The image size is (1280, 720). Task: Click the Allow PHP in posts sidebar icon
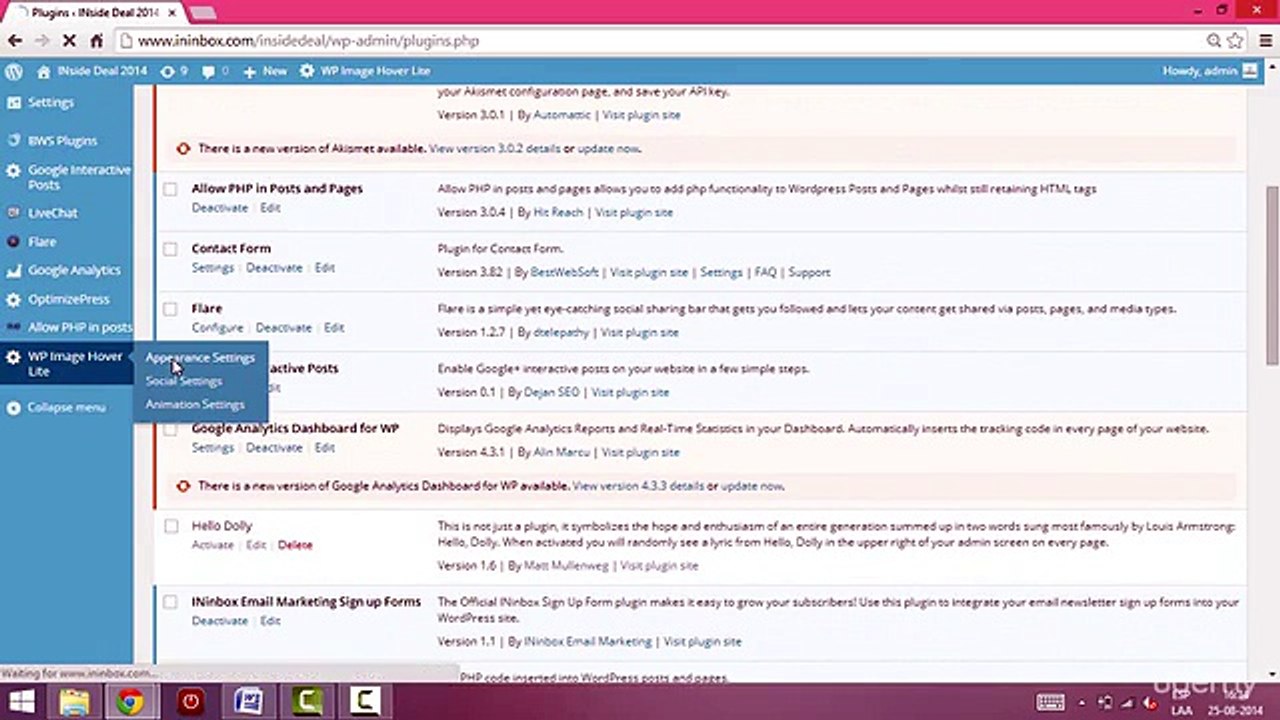click(13, 327)
